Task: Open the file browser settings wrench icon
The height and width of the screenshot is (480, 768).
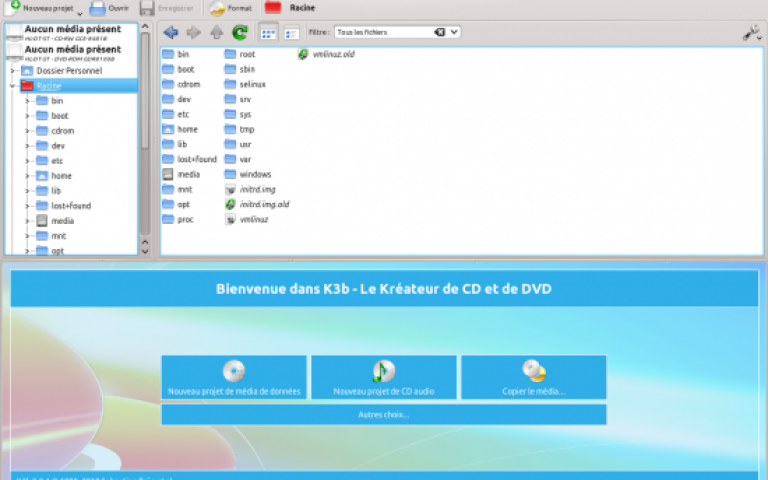Action: [751, 33]
